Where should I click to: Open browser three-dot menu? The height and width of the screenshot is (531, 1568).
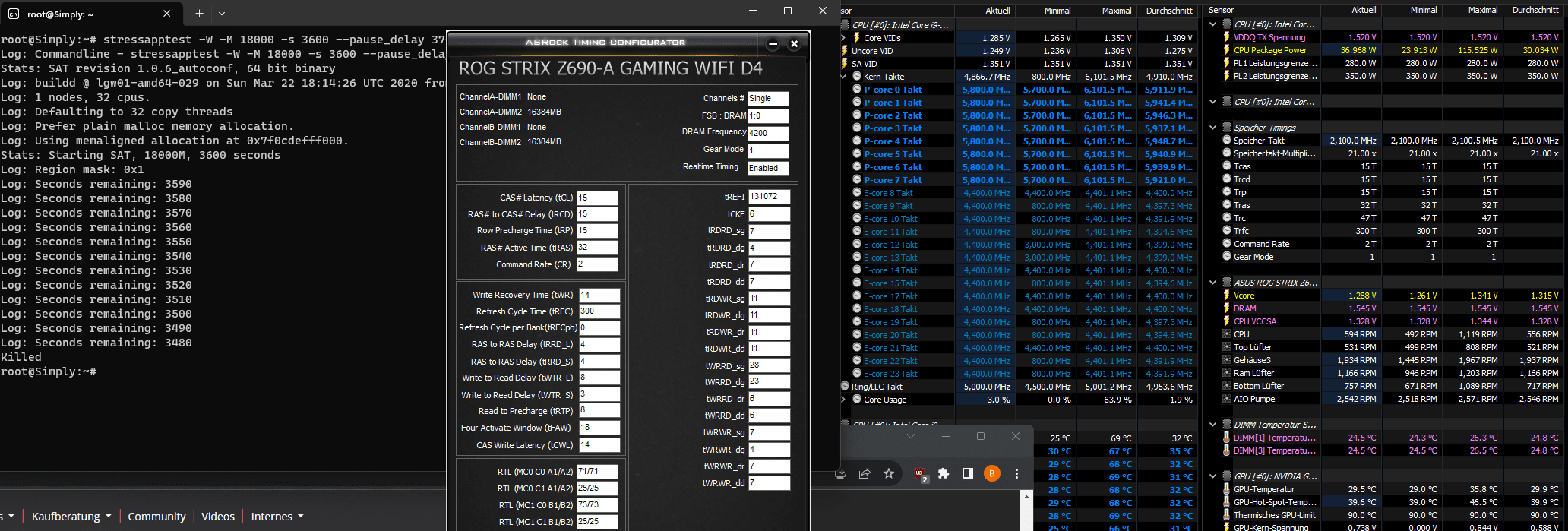tap(1016, 473)
